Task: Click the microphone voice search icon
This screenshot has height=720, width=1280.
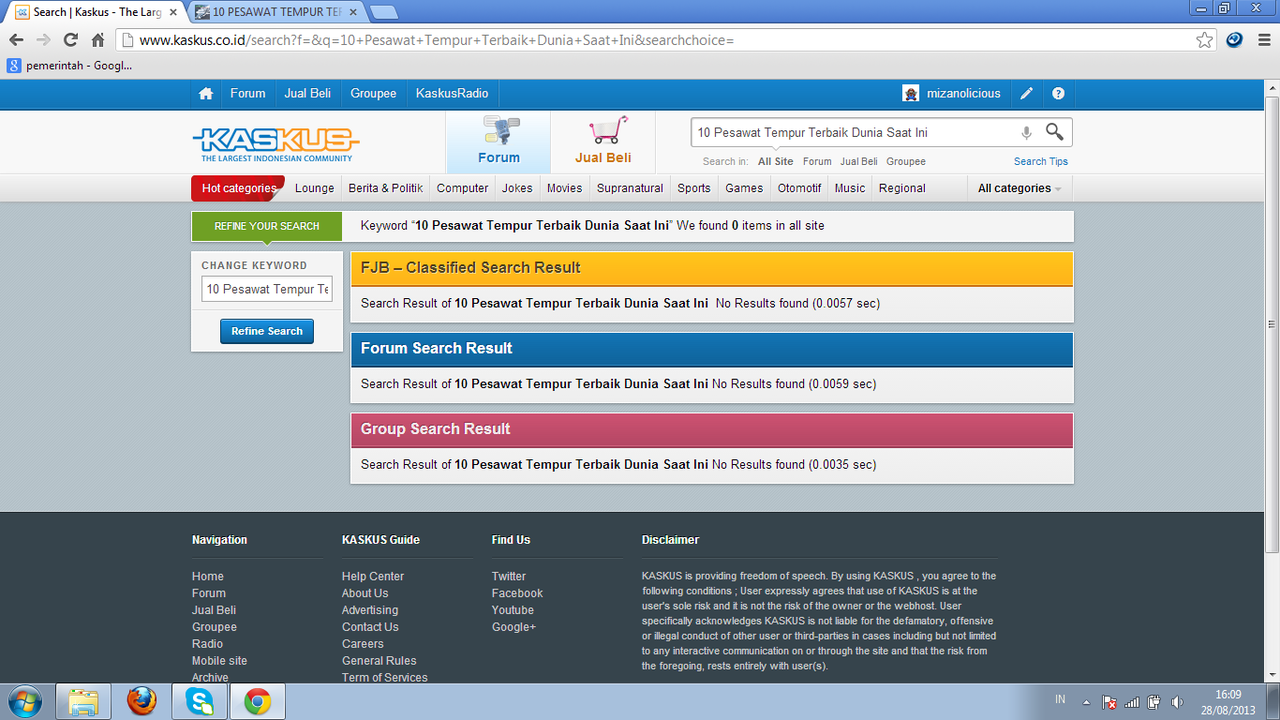Action: [1026, 133]
